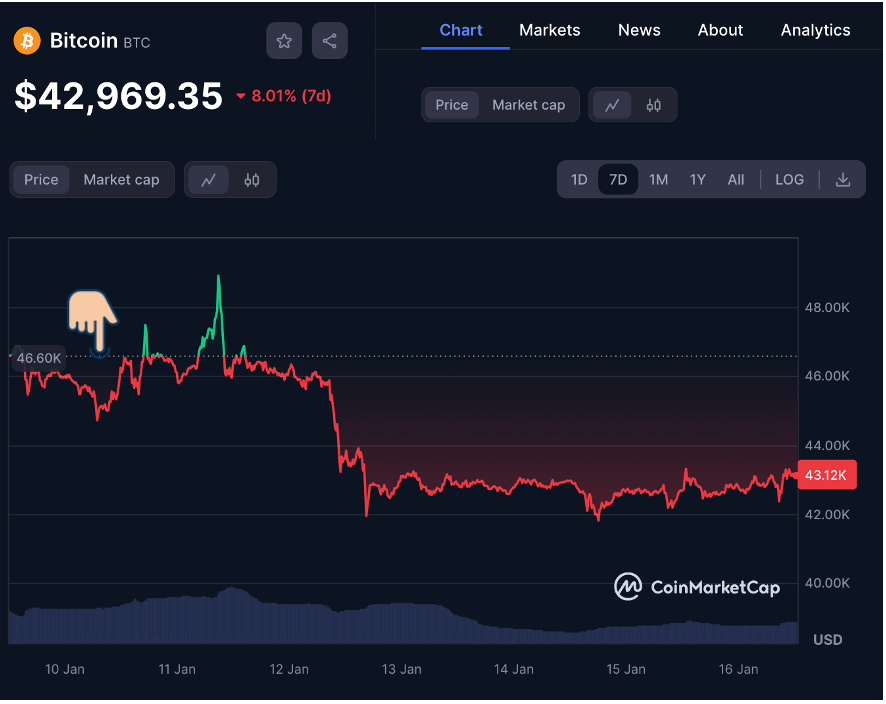The image size is (886, 704).
Task: Click the orange Bitcoin logo
Action: (27, 41)
